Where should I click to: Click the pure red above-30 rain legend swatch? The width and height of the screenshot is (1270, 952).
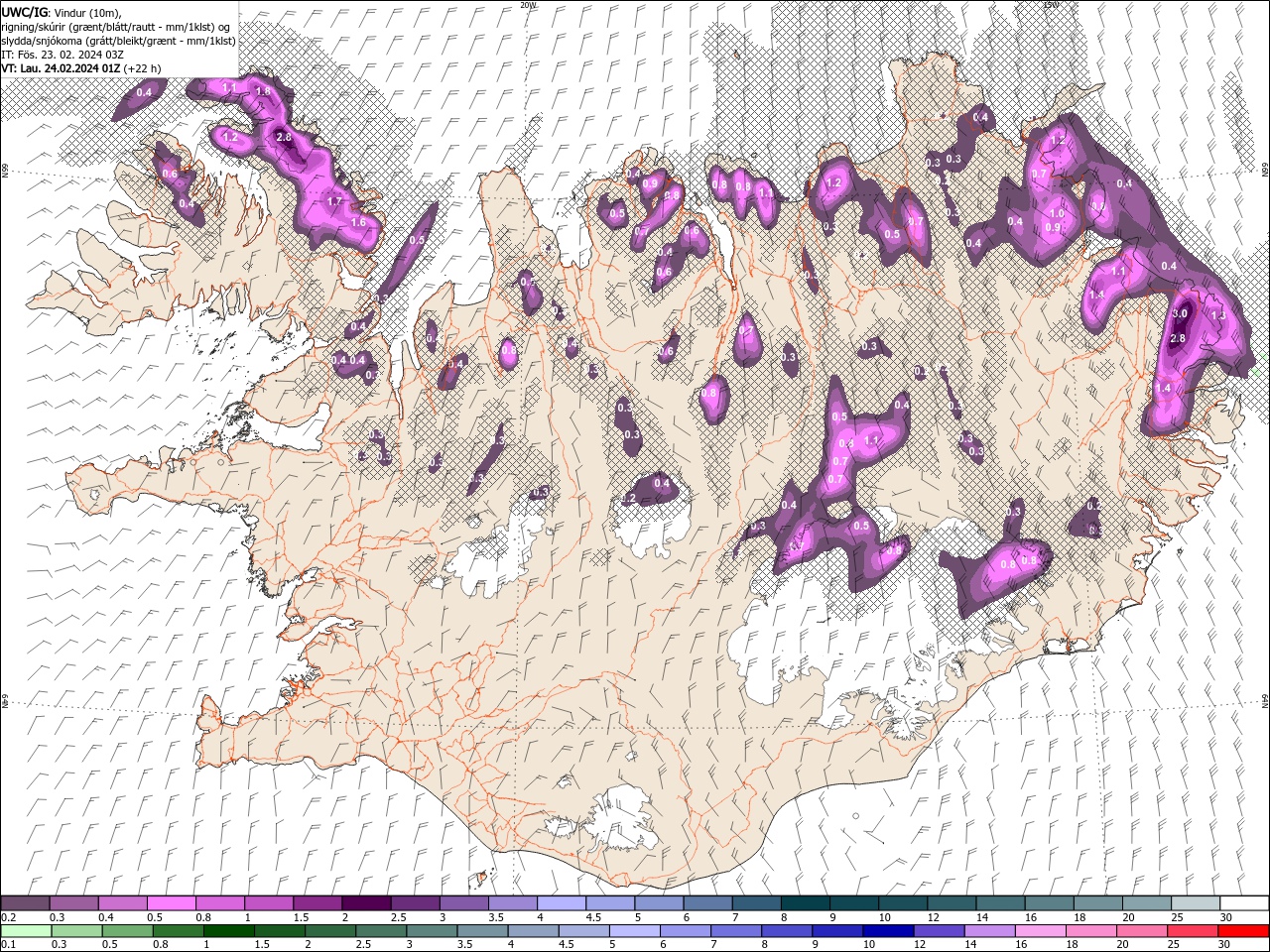(1243, 931)
